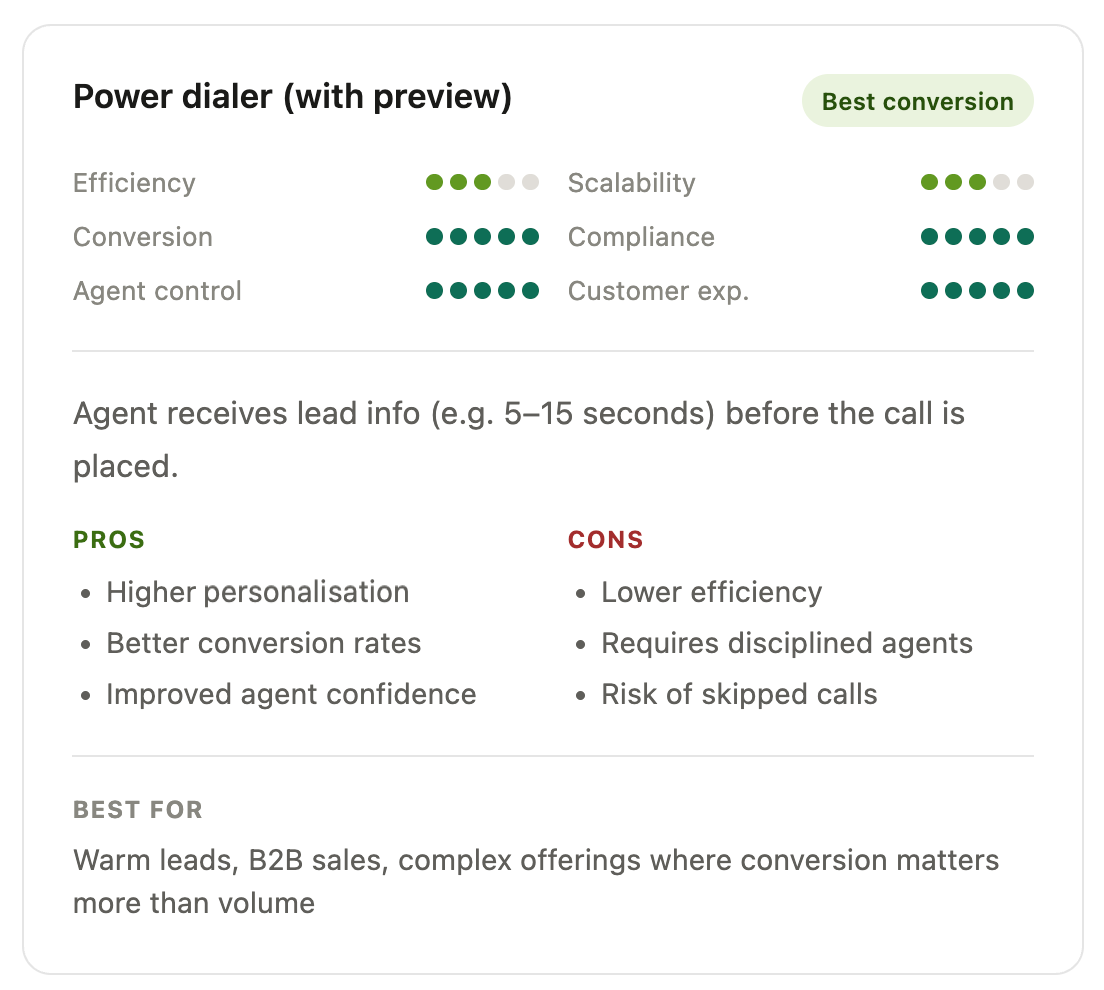The height and width of the screenshot is (990, 1104).
Task: Click the Power dialer (with preview) title
Action: pos(292,96)
